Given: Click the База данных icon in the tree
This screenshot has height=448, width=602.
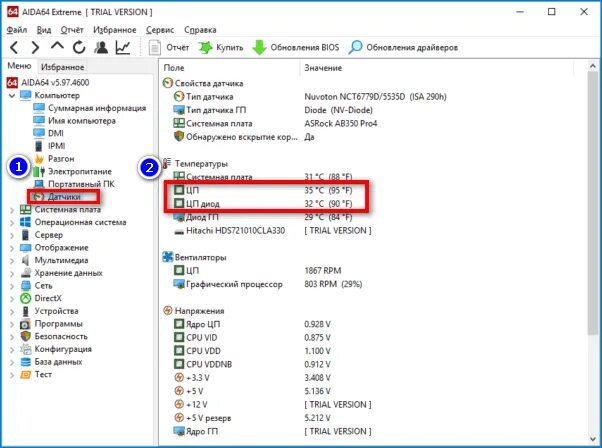Looking at the screenshot, I should coord(25,362).
